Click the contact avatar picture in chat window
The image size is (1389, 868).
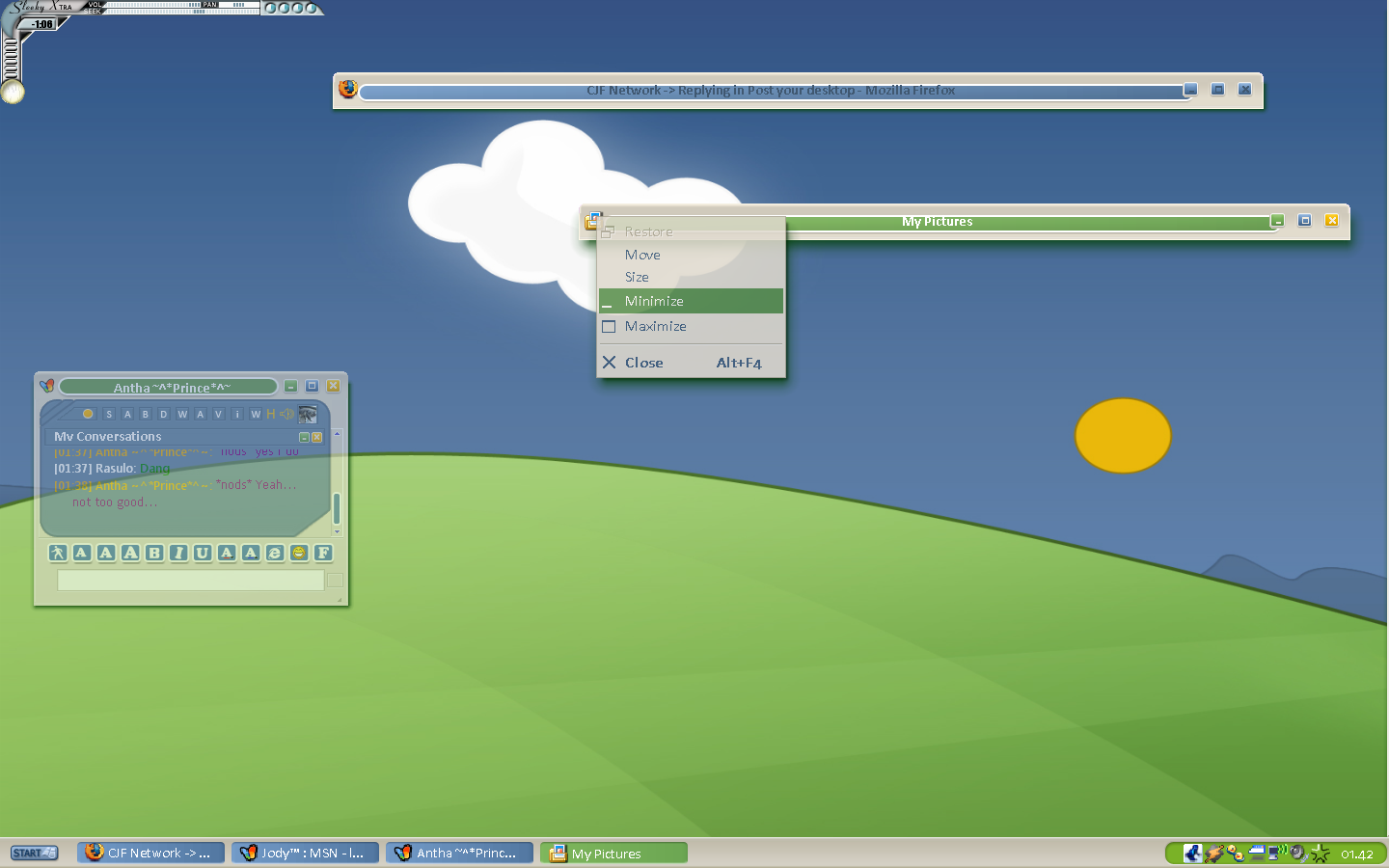[x=308, y=414]
